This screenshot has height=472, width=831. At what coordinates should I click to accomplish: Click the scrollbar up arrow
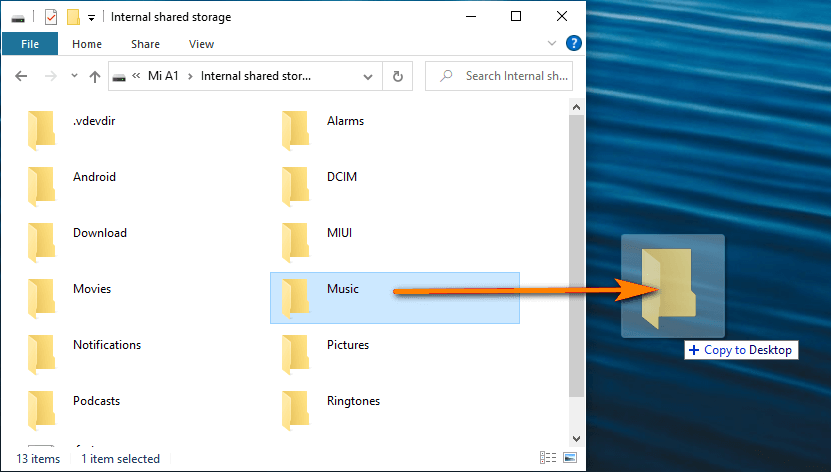(x=577, y=108)
